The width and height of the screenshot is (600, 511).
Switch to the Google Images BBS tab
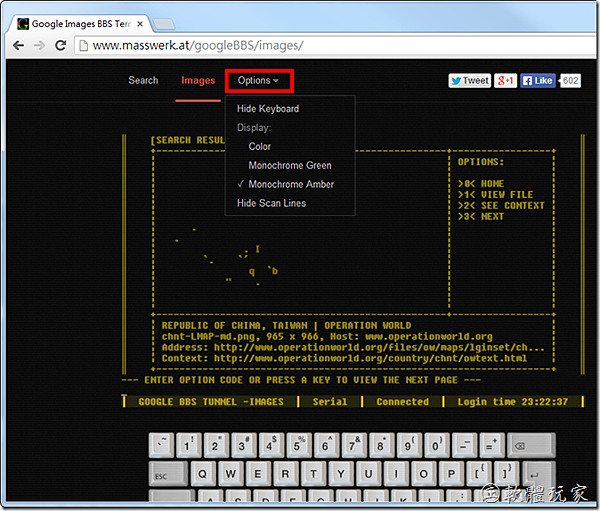click(x=81, y=24)
